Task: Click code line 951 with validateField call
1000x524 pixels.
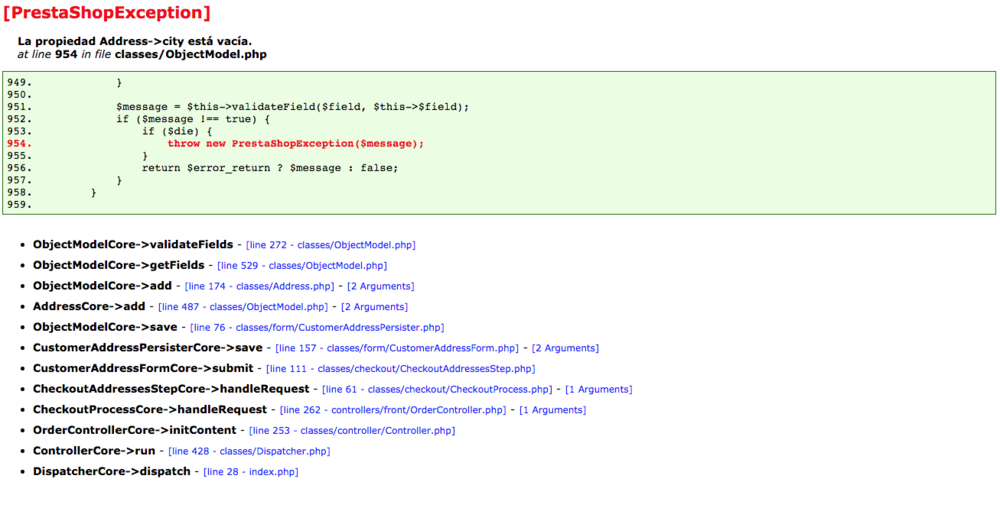Action: tap(292, 106)
